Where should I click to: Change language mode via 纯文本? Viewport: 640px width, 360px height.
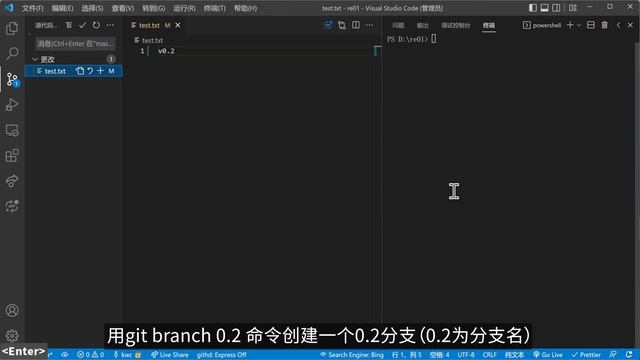[514, 355]
